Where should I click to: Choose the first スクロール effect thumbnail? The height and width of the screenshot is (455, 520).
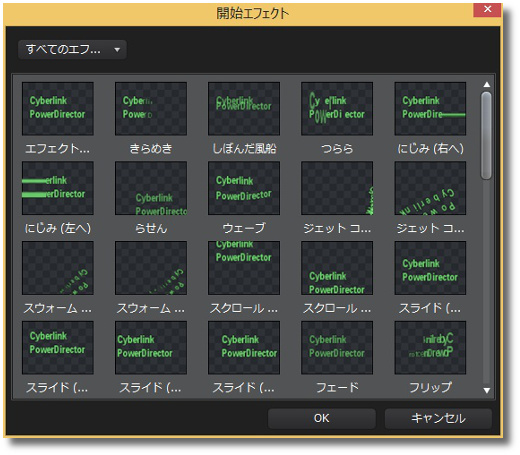(x=244, y=268)
